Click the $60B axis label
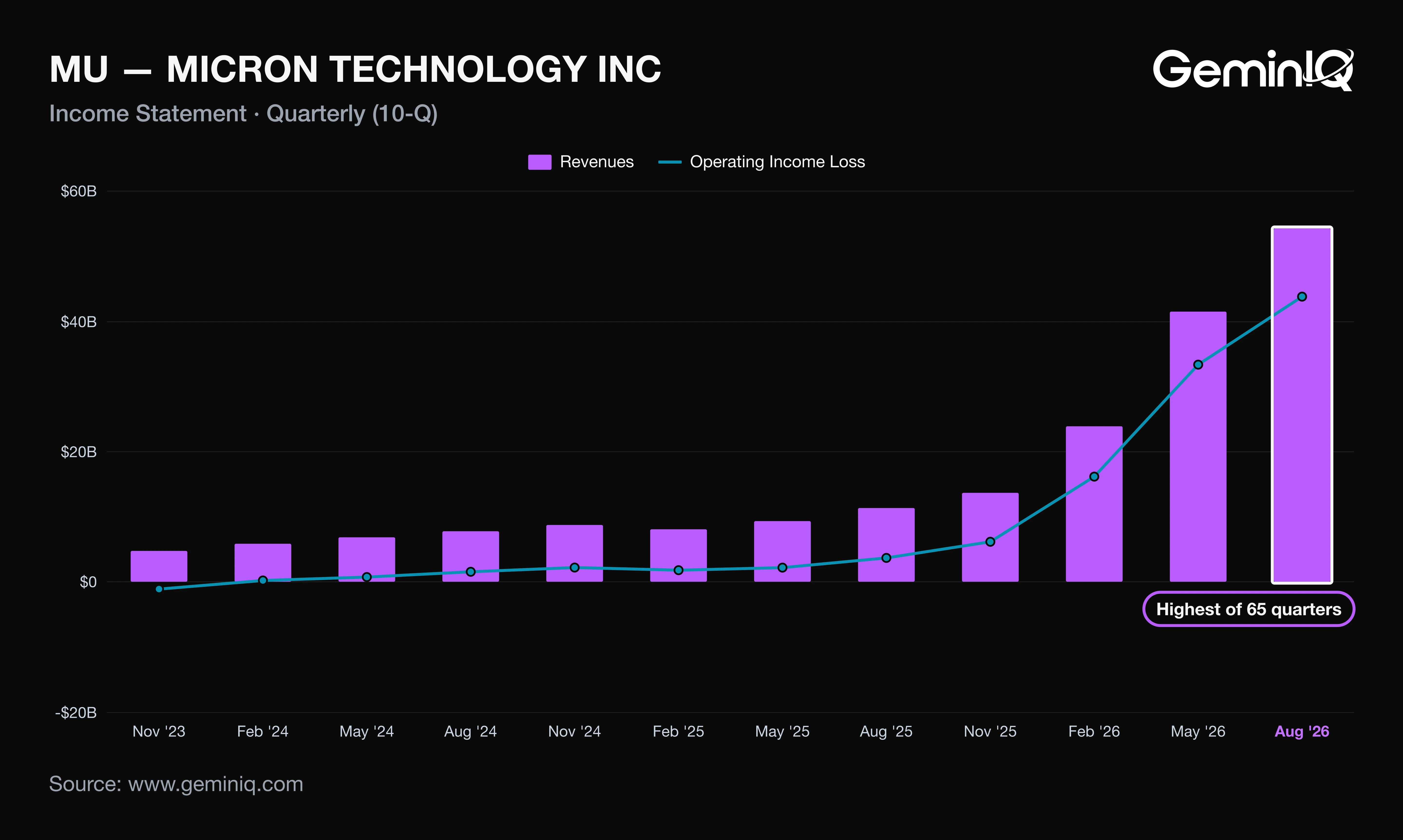This screenshot has width=1403, height=840. [x=79, y=191]
